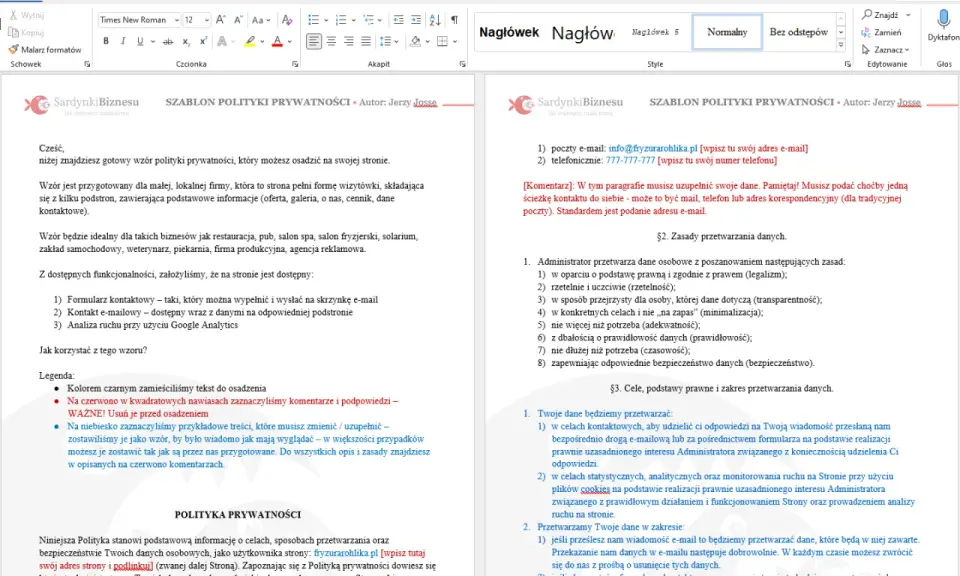Click the Zamień replace button
This screenshot has width=960, height=576.
click(881, 32)
